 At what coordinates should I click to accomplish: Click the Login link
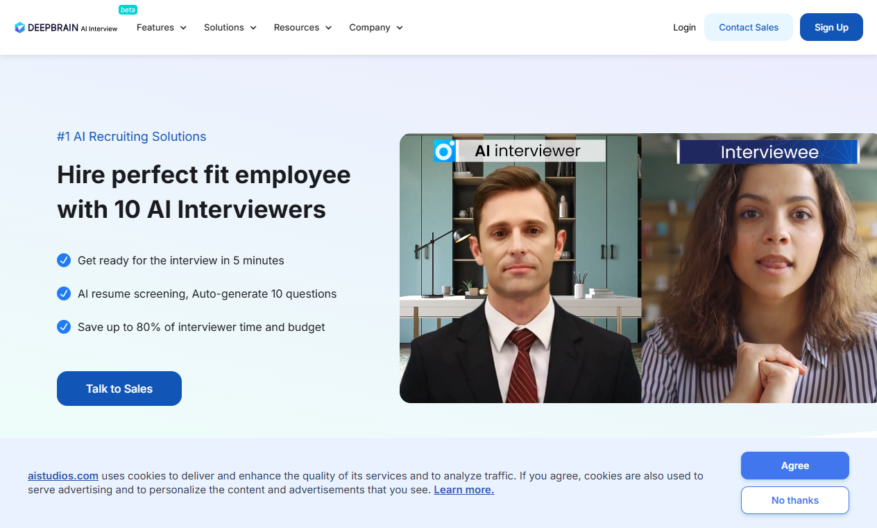pyautogui.click(x=684, y=27)
